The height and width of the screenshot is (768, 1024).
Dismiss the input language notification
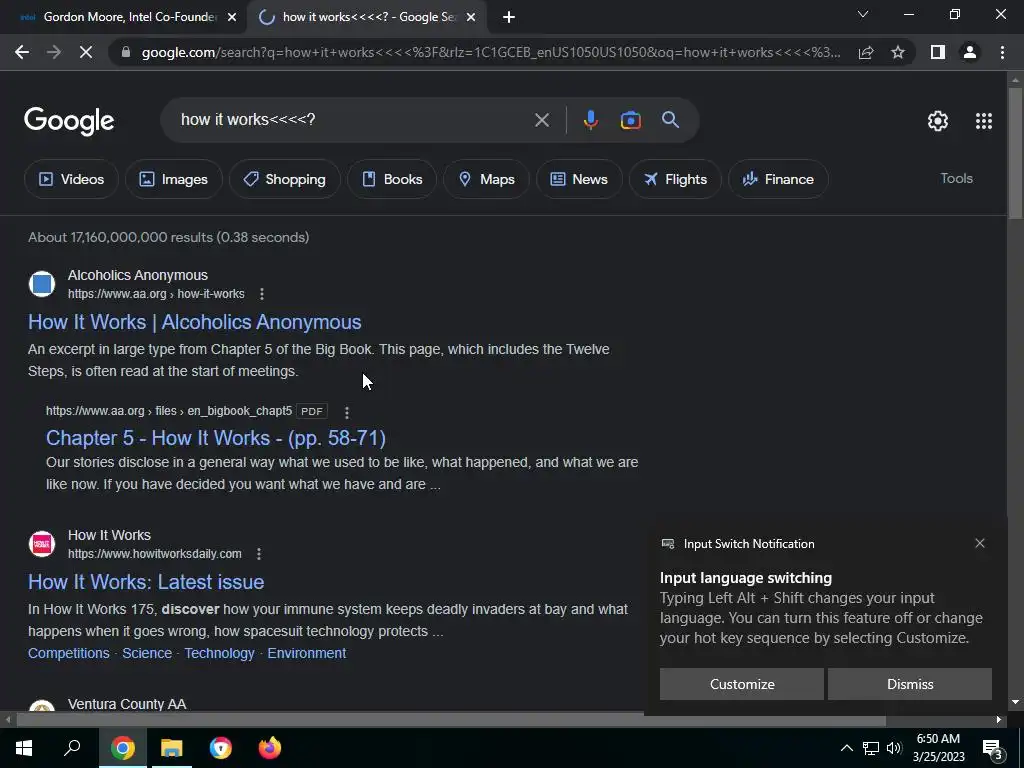[910, 684]
